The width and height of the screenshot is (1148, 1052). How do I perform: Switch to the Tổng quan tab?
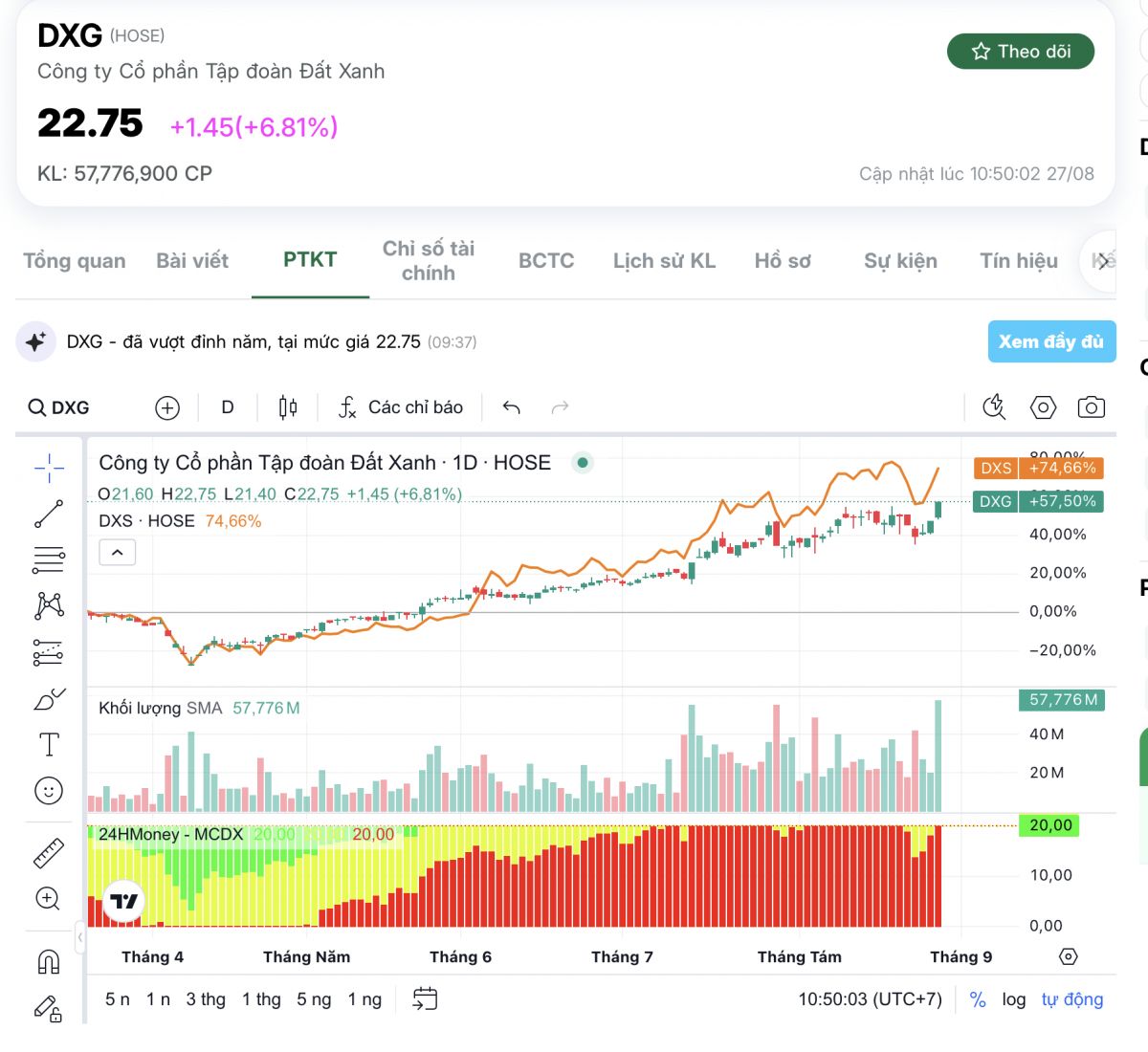[75, 261]
